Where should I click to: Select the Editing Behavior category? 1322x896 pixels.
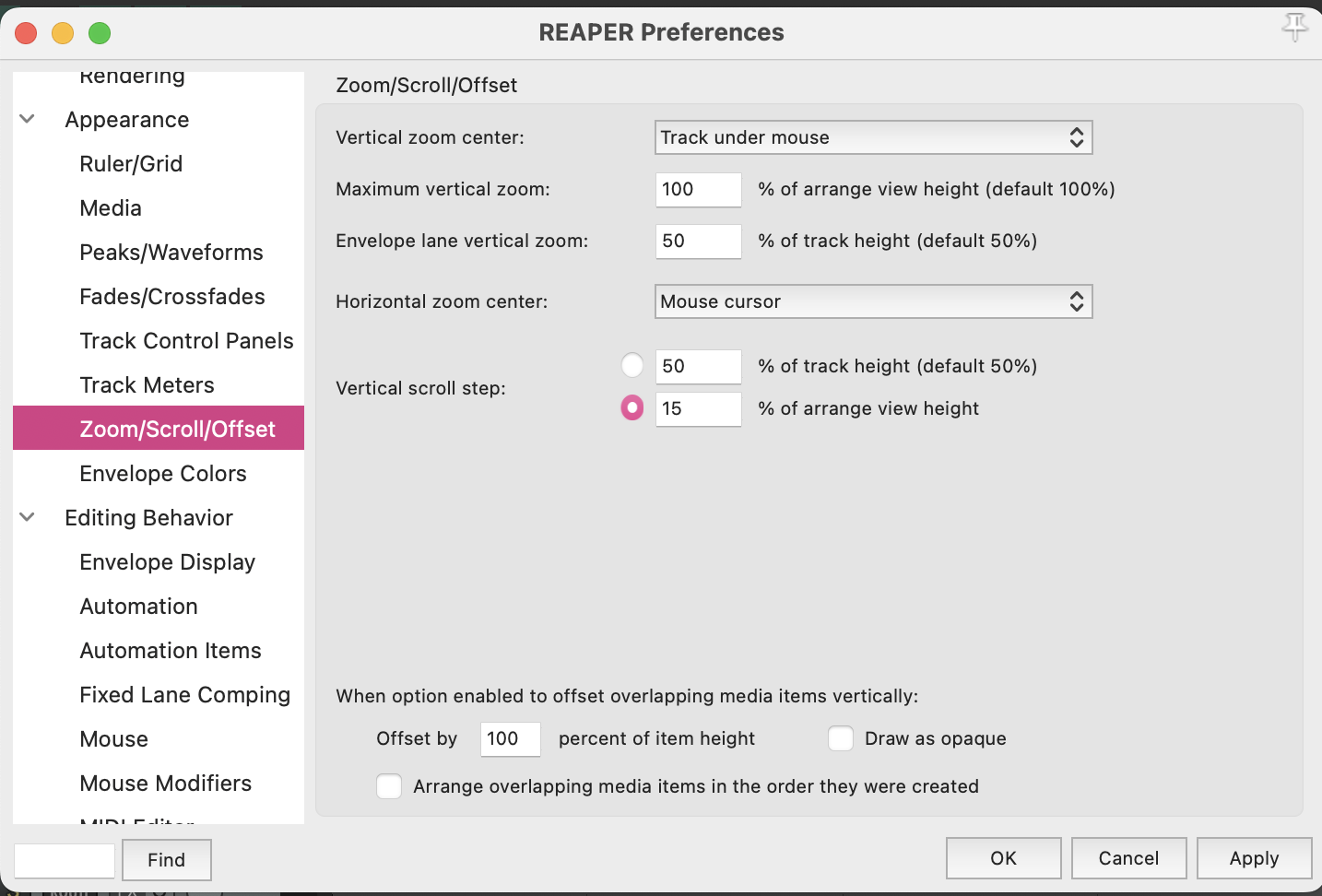pos(148,518)
